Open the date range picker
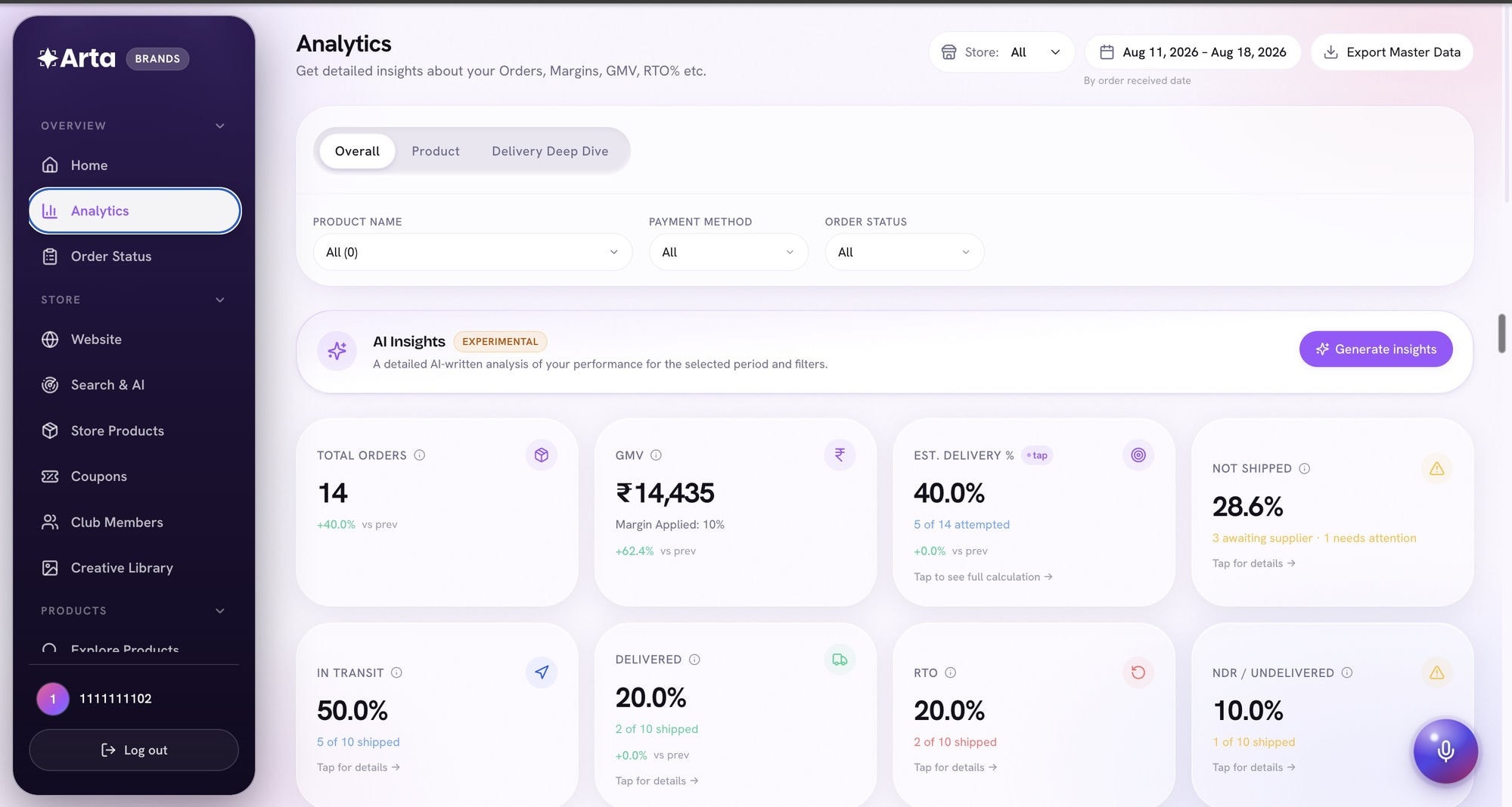Screen dimensions: 1512x807 [1193, 52]
